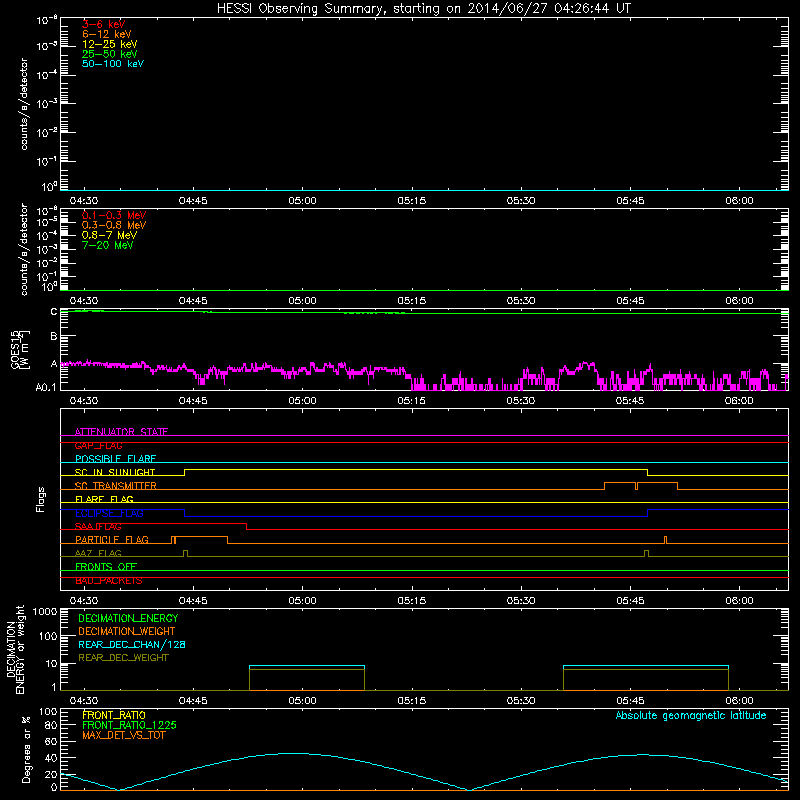Select the '0.1-0.3 MeV' legend label
This screenshot has width=800, height=800.
pos(114,215)
